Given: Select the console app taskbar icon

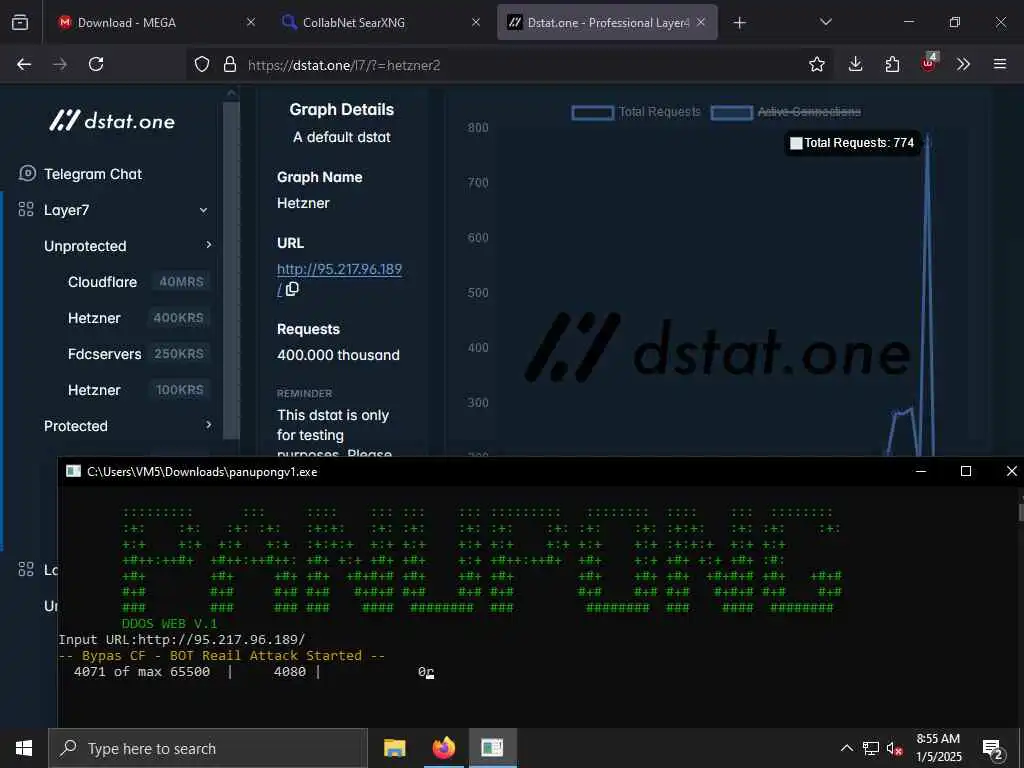Looking at the screenshot, I should point(492,748).
